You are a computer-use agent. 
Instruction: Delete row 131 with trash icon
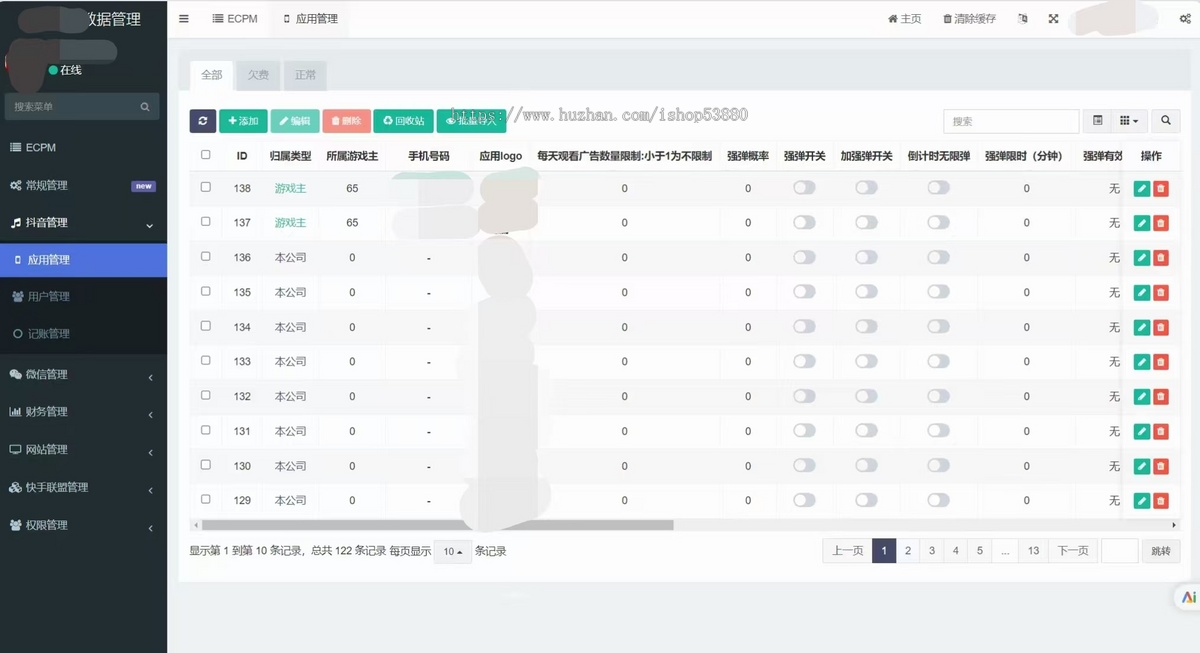[1160, 431]
